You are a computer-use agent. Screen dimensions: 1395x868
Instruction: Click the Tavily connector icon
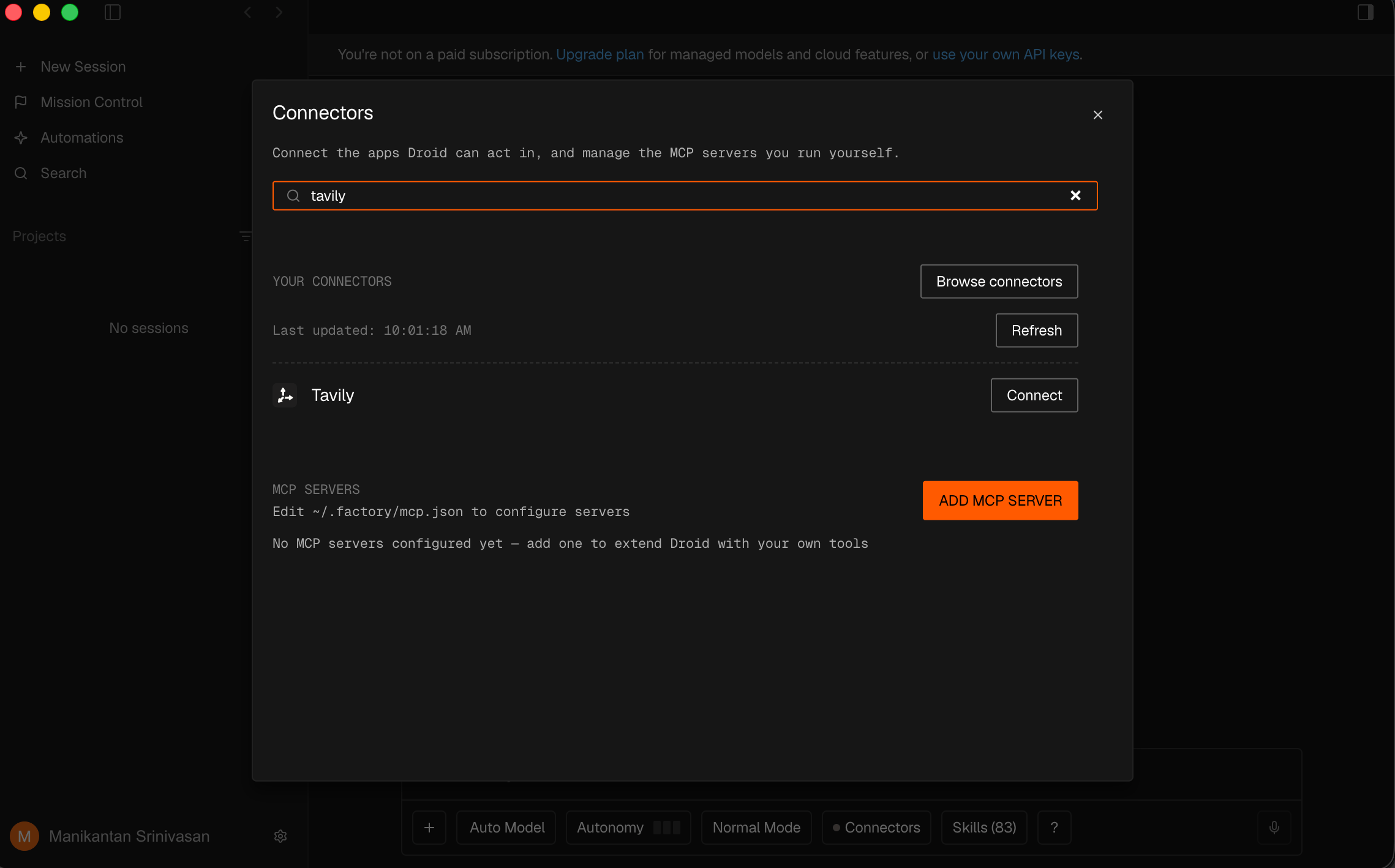[x=285, y=395]
